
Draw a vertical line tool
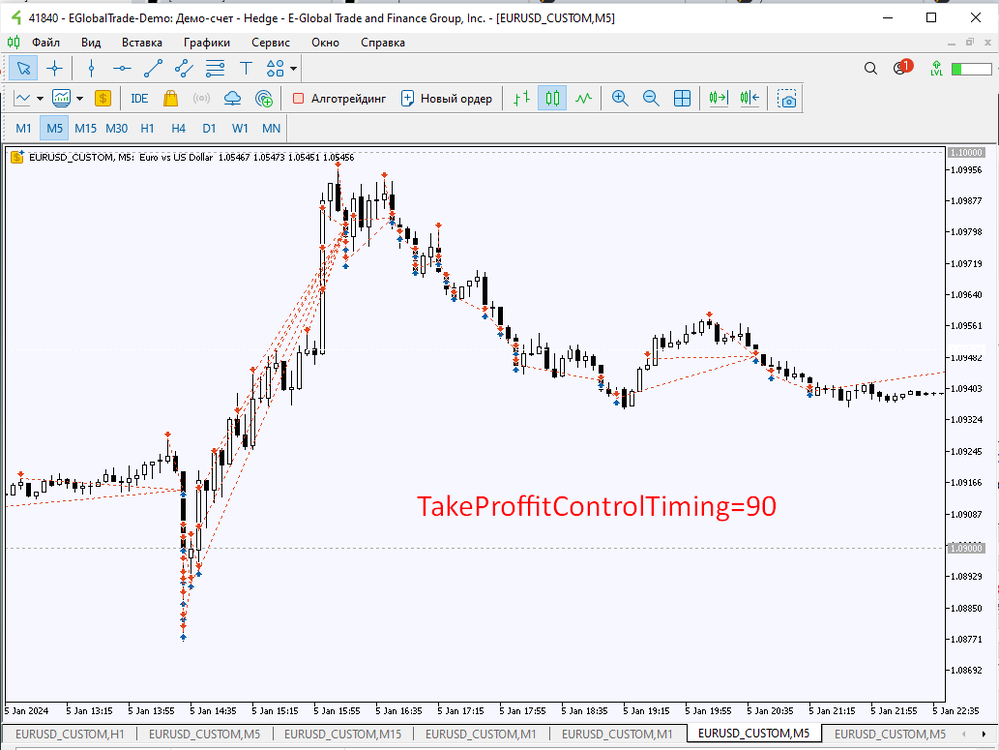tap(91, 68)
